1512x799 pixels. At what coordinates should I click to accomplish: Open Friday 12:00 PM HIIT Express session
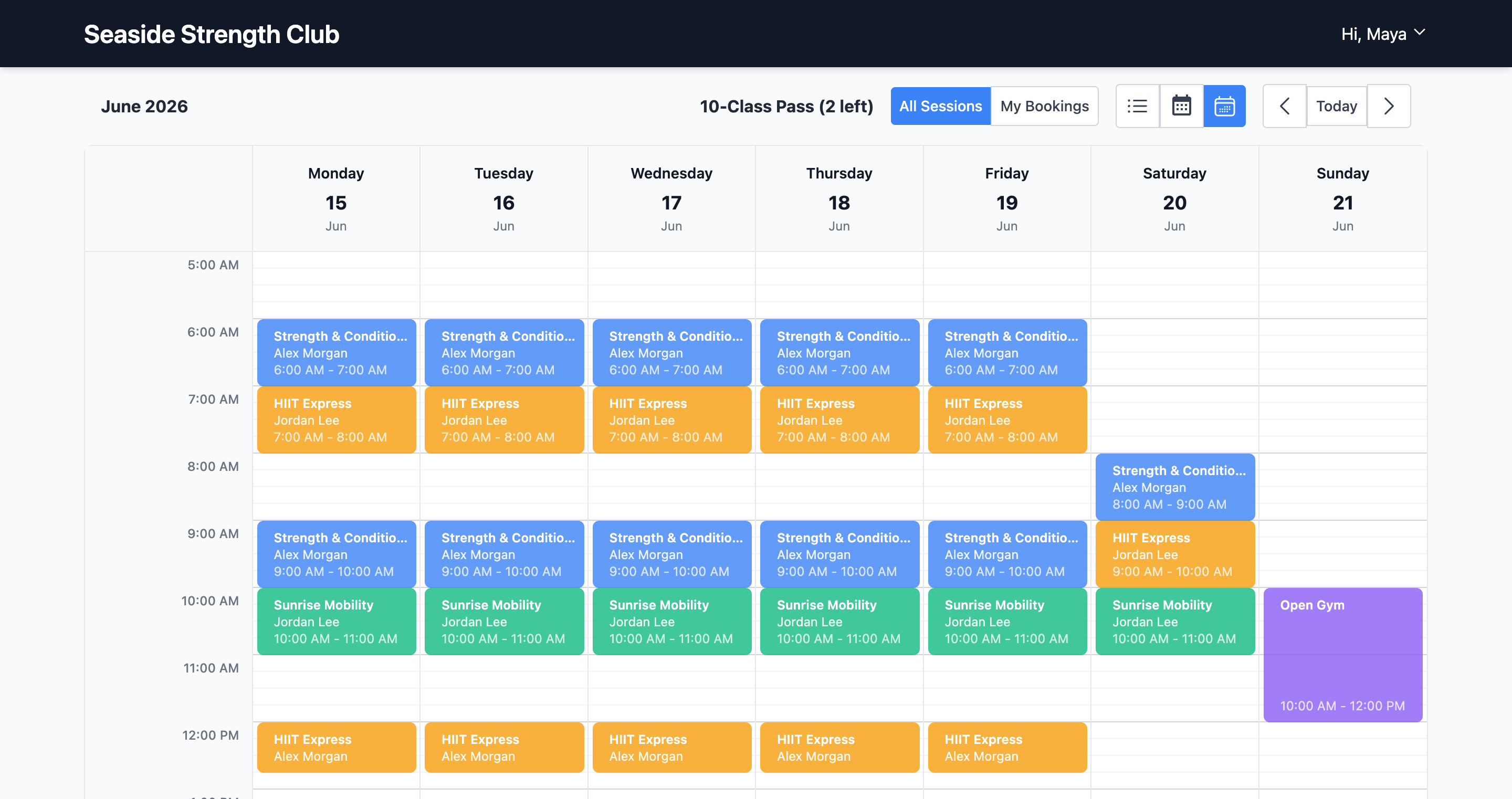[x=1007, y=748]
